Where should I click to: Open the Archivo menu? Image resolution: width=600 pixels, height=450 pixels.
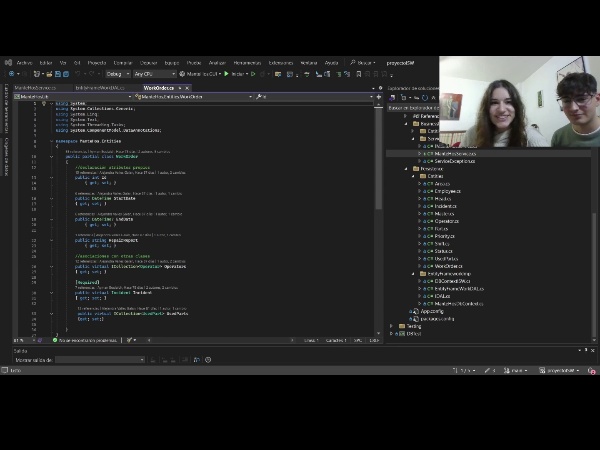25,62
